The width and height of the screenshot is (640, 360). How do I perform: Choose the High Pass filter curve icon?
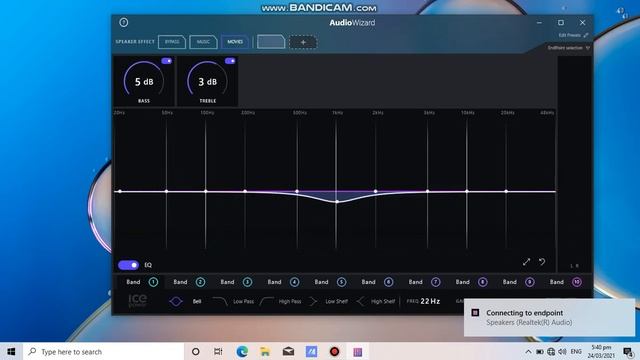pyautogui.click(x=267, y=302)
